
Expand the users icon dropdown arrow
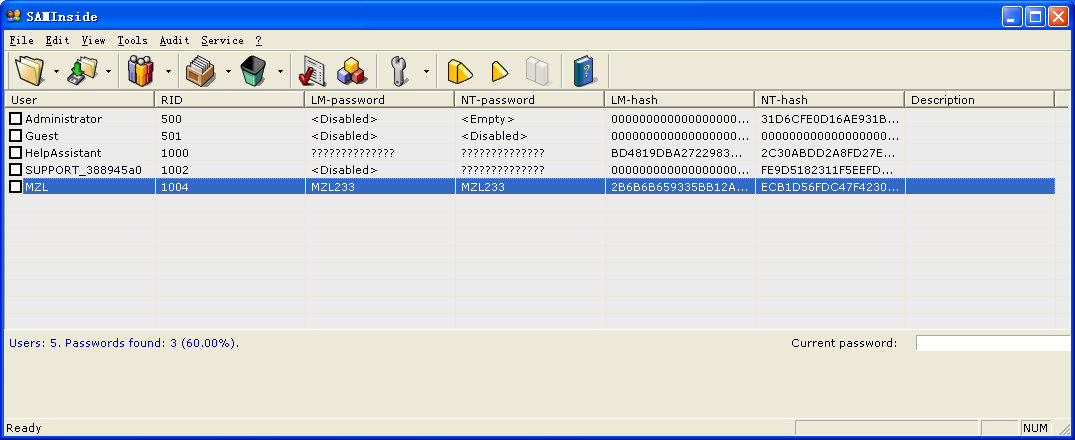169,71
